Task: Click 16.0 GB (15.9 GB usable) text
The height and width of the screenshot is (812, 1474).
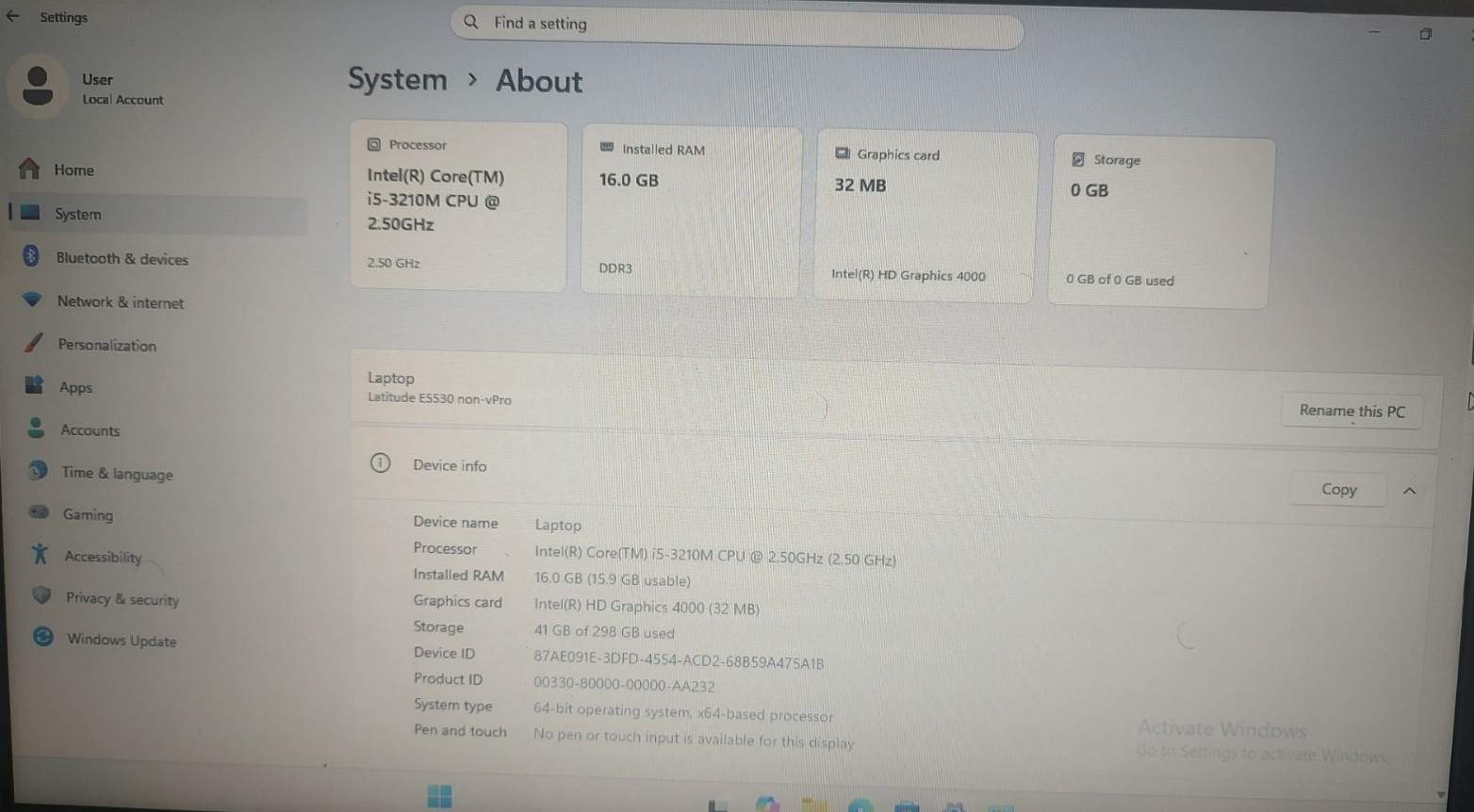Action: (613, 579)
